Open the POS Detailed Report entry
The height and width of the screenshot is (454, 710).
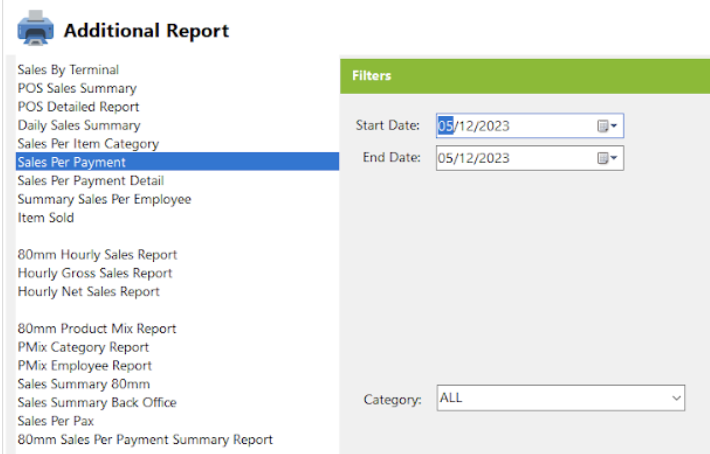78,107
